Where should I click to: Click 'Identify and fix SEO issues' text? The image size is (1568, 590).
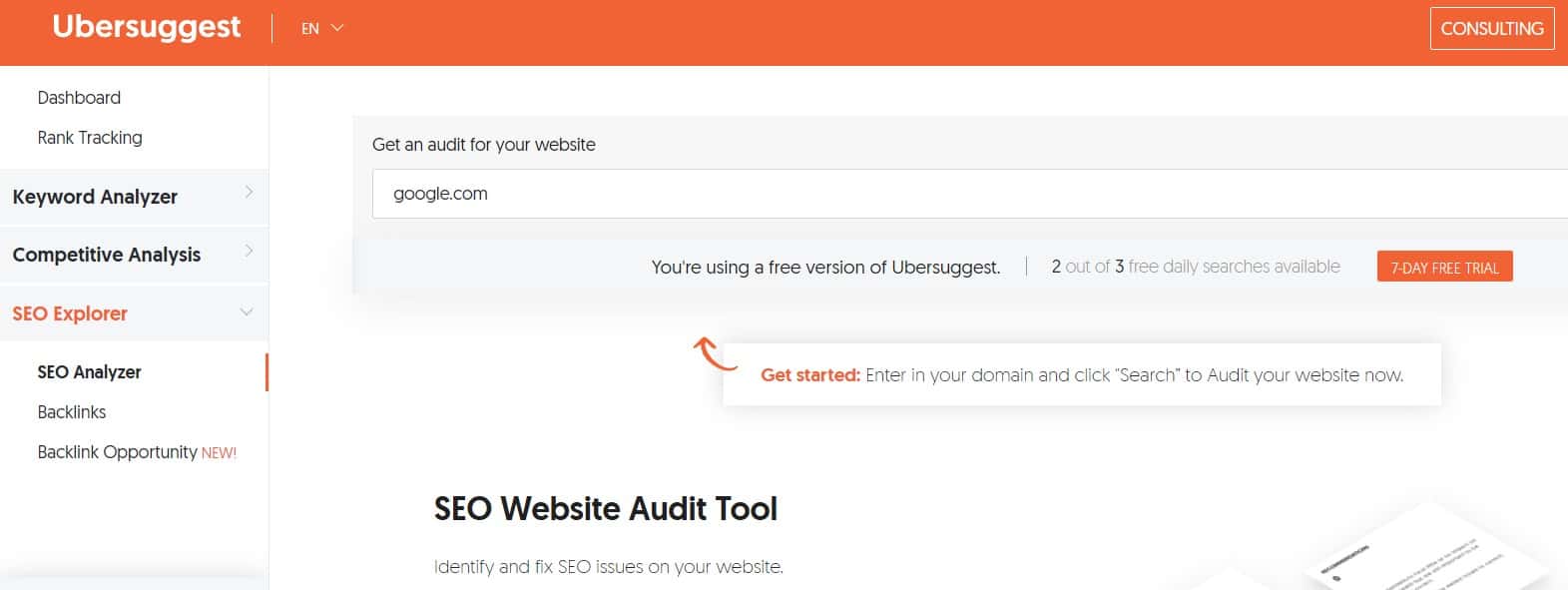point(608,567)
